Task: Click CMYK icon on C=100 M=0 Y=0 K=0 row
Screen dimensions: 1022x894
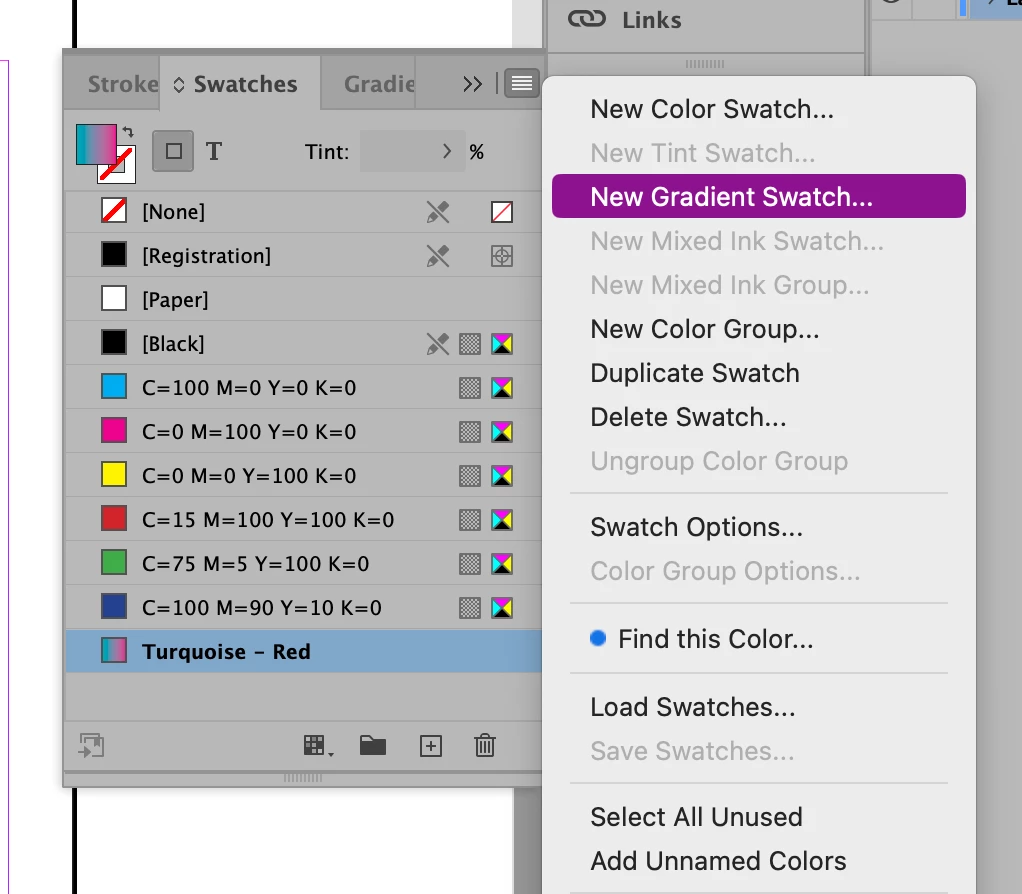Action: pos(502,388)
